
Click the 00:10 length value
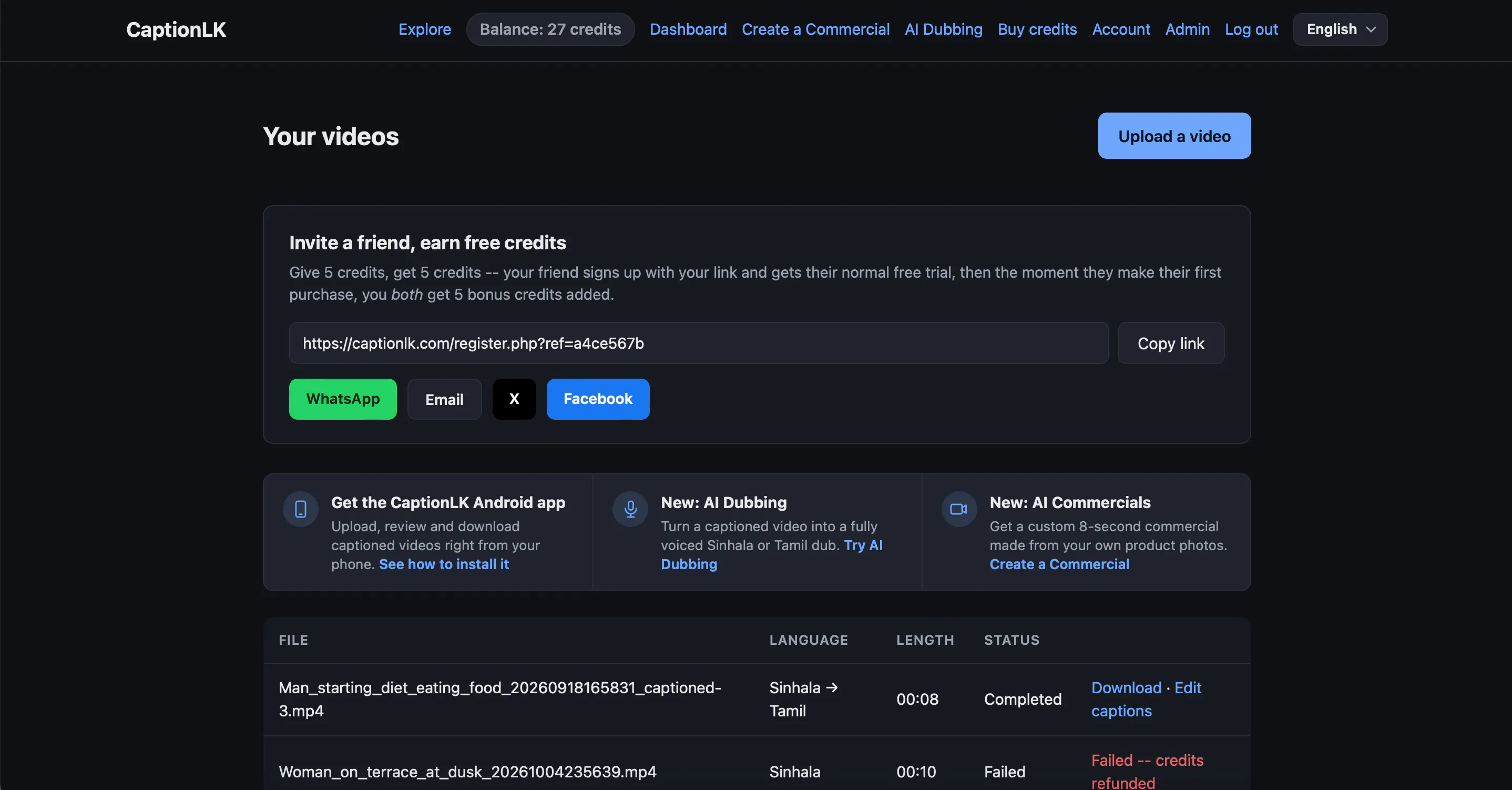click(916, 771)
